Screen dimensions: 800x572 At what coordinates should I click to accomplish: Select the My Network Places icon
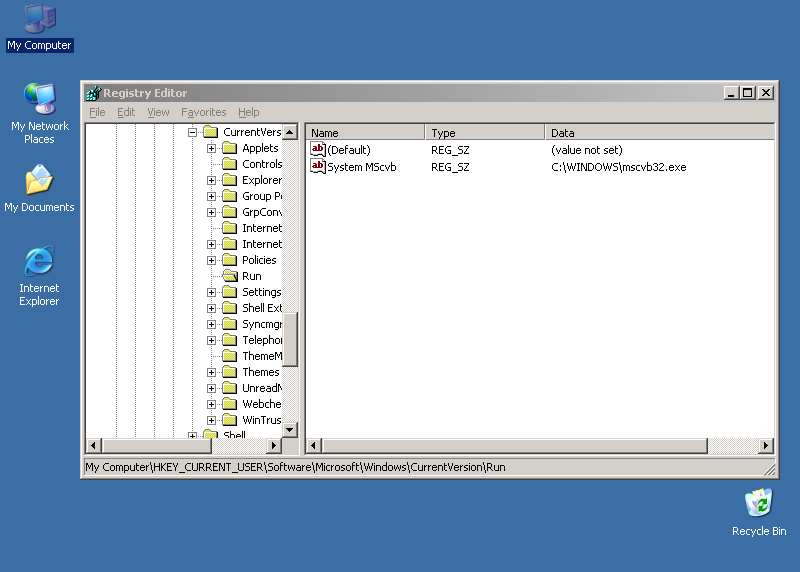click(39, 100)
